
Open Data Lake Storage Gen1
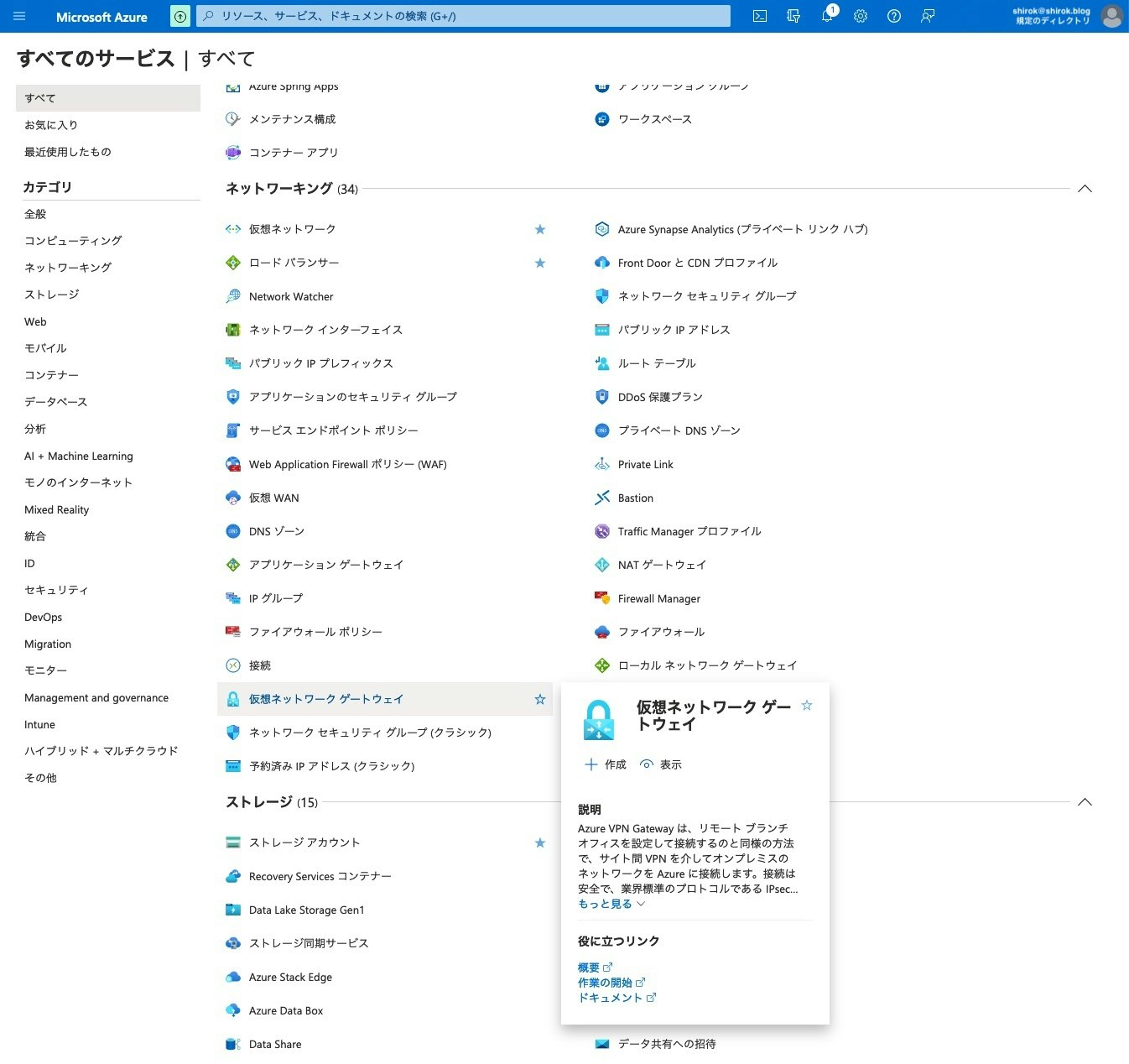coord(307,910)
